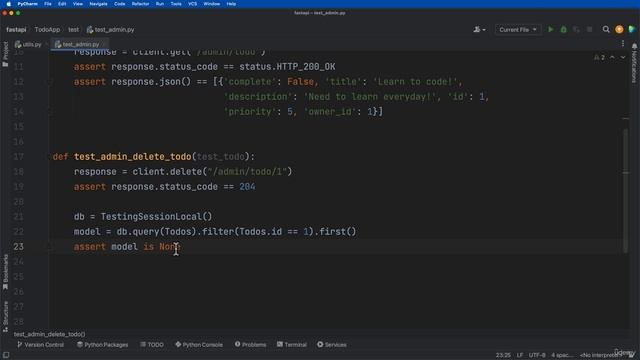The height and width of the screenshot is (360, 640).
Task: Click the function name test_admin_delete_todo
Action: click(x=133, y=157)
